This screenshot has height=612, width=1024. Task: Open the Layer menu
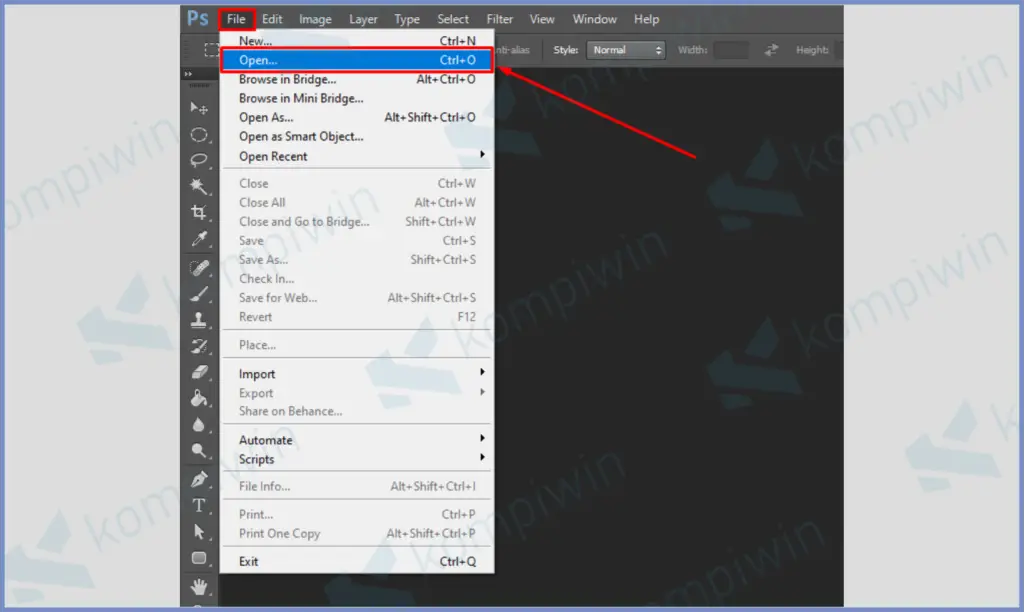click(363, 19)
